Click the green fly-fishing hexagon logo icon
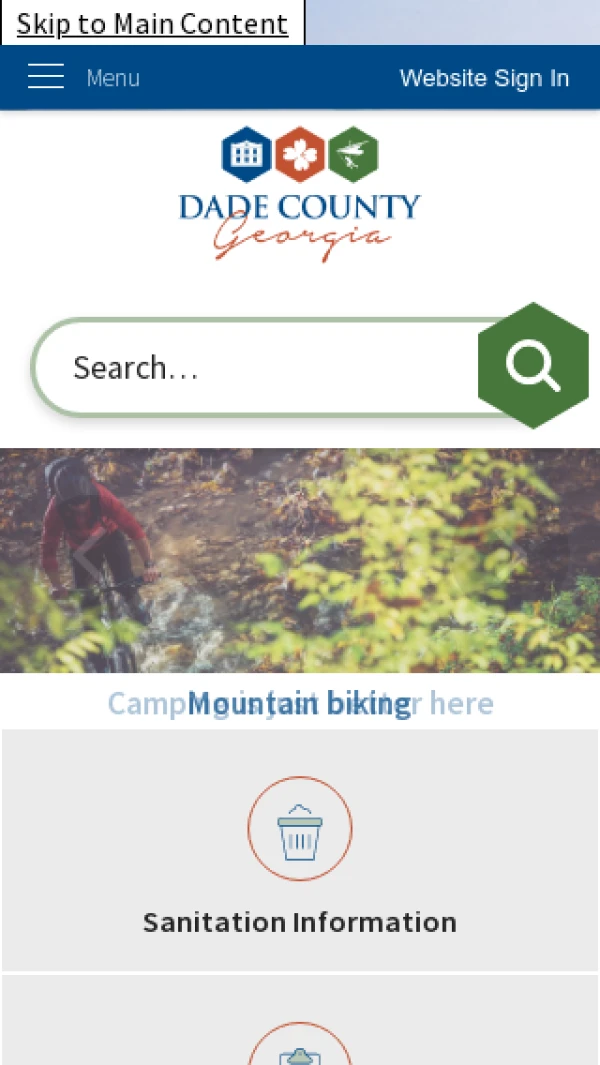Image resolution: width=600 pixels, height=1065 pixels. tap(353, 154)
